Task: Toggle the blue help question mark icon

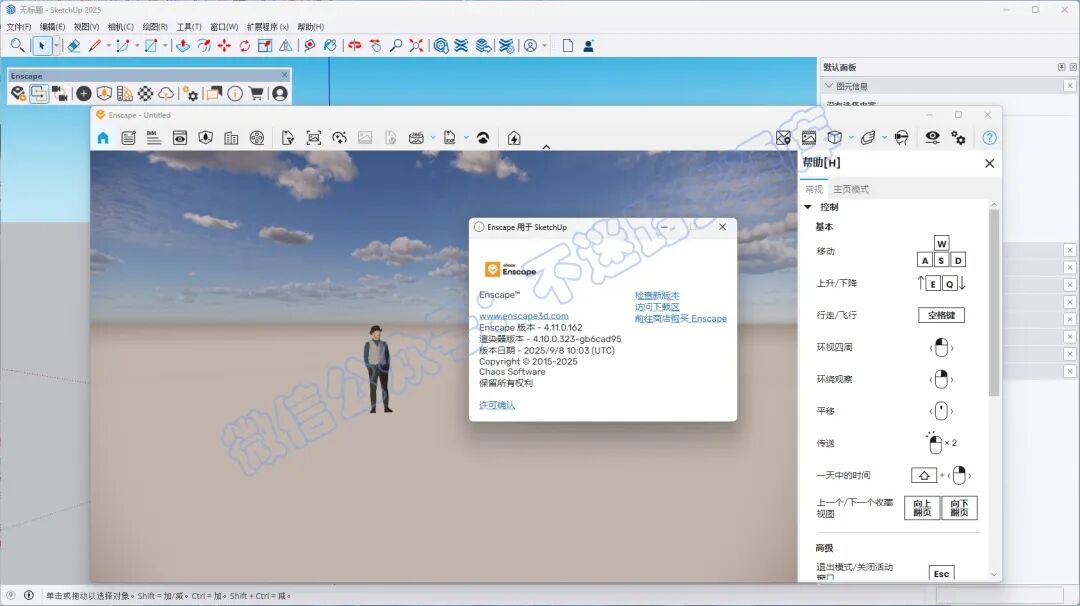Action: click(x=989, y=138)
